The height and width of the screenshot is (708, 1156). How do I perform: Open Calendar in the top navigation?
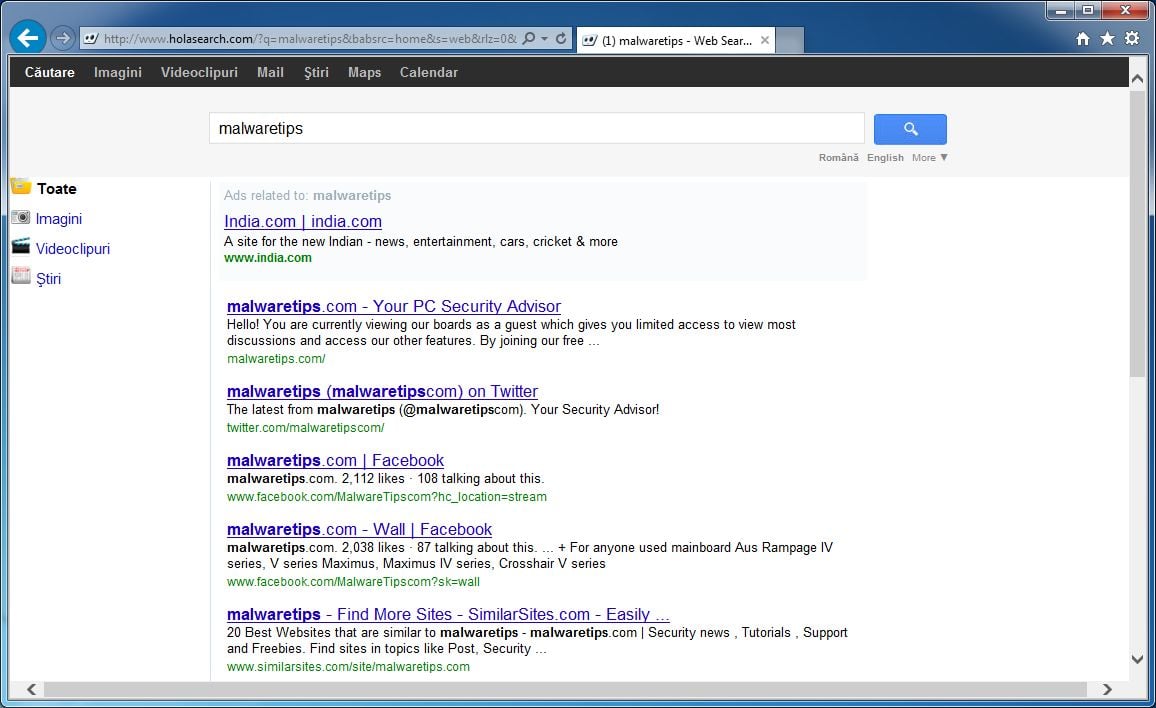click(x=428, y=72)
